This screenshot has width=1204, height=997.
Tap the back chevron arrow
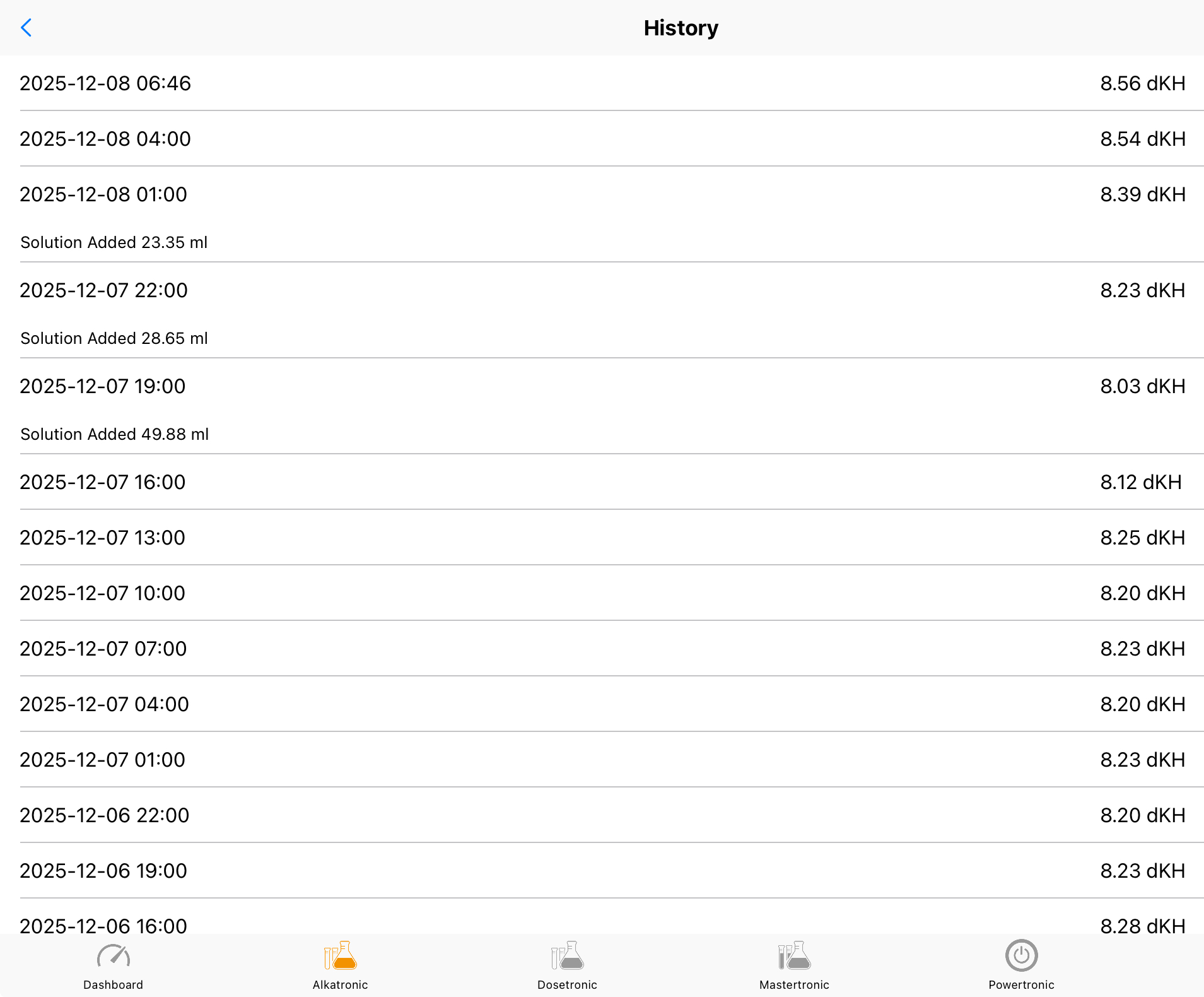(x=26, y=28)
